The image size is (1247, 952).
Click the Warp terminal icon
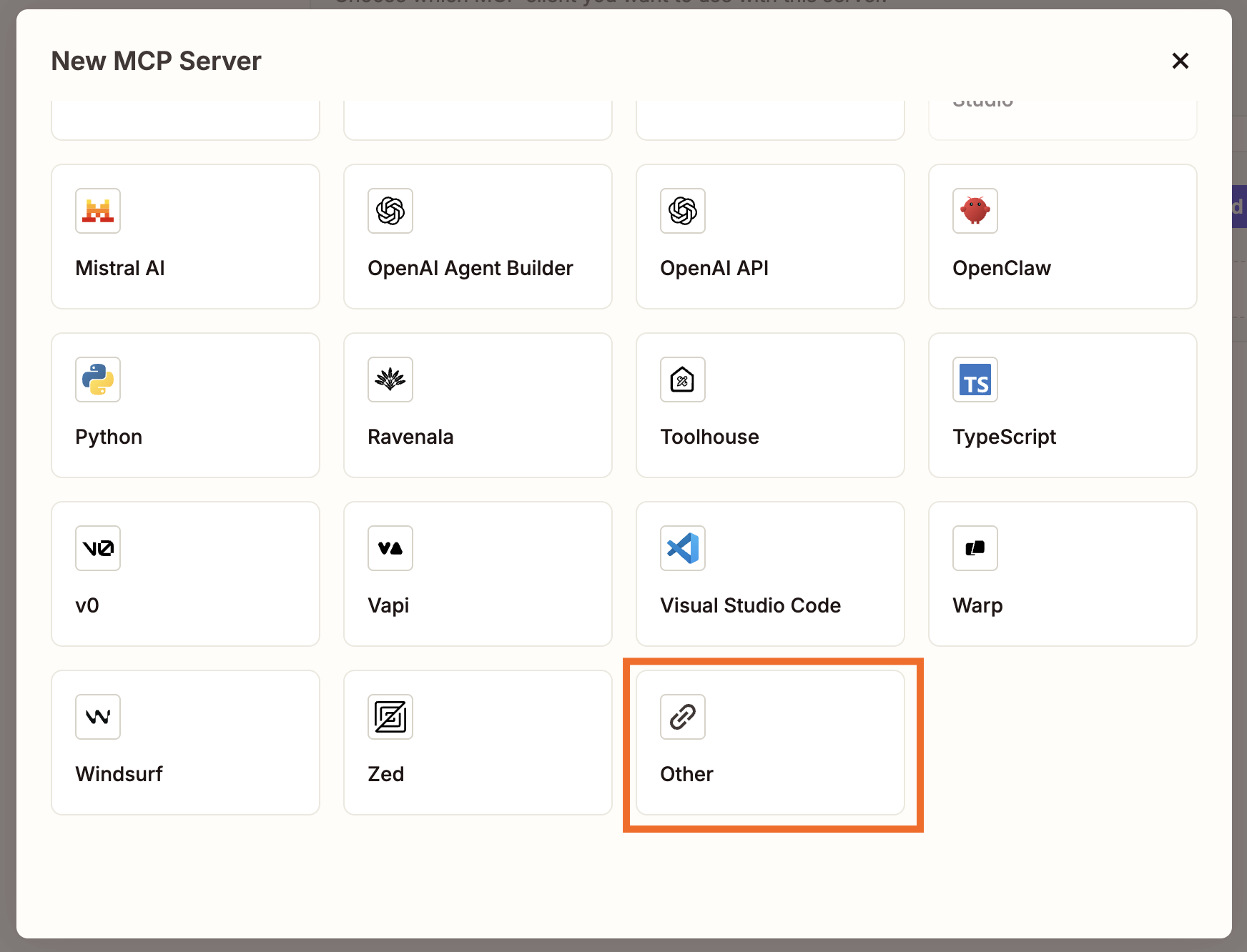point(975,548)
